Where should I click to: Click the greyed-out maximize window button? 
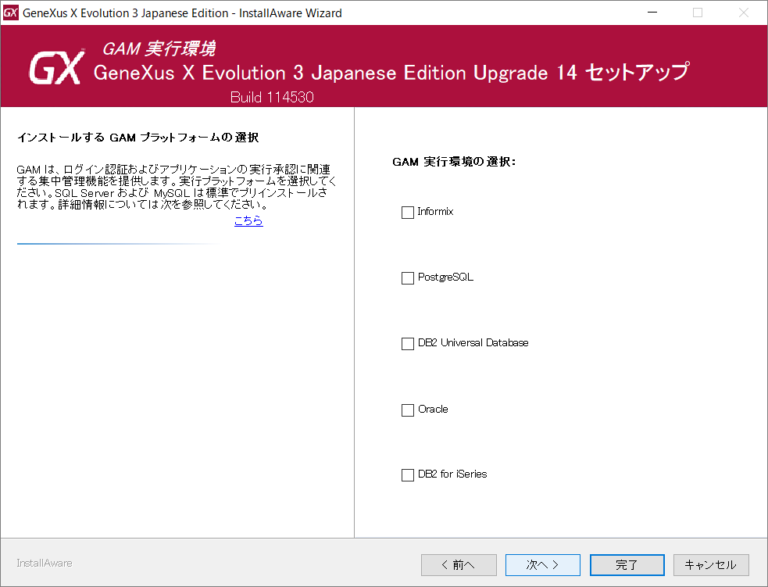[x=697, y=13]
